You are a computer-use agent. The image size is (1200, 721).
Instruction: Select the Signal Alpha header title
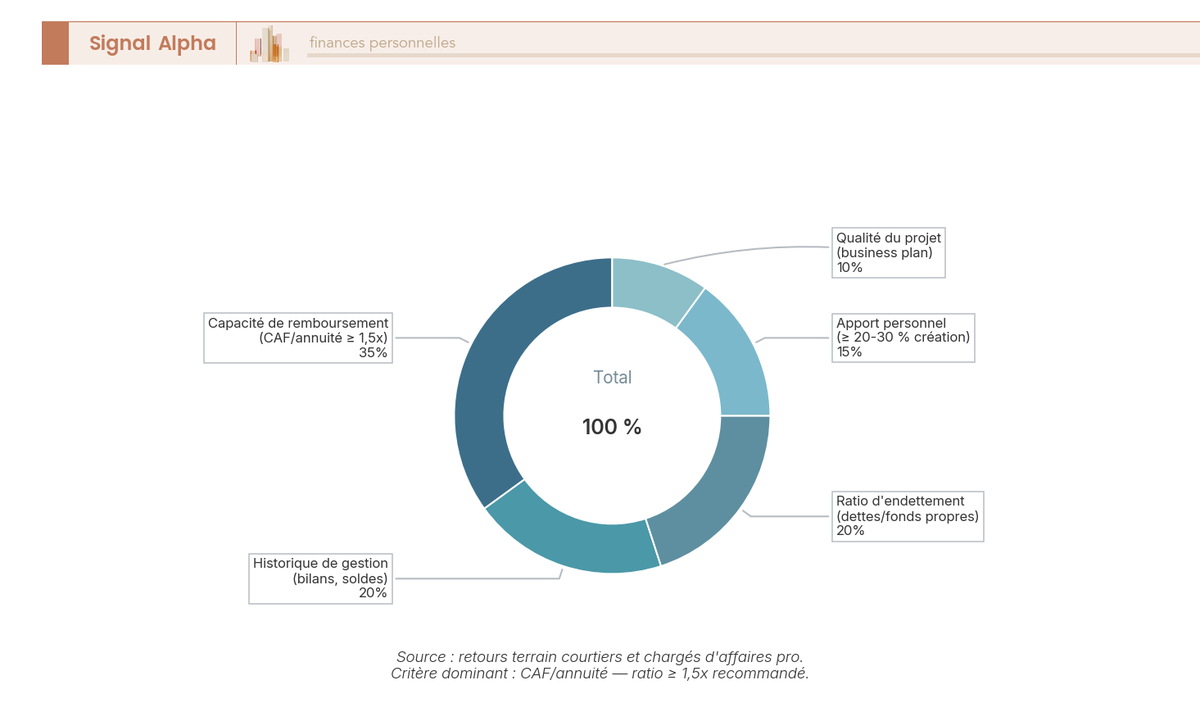click(x=152, y=43)
